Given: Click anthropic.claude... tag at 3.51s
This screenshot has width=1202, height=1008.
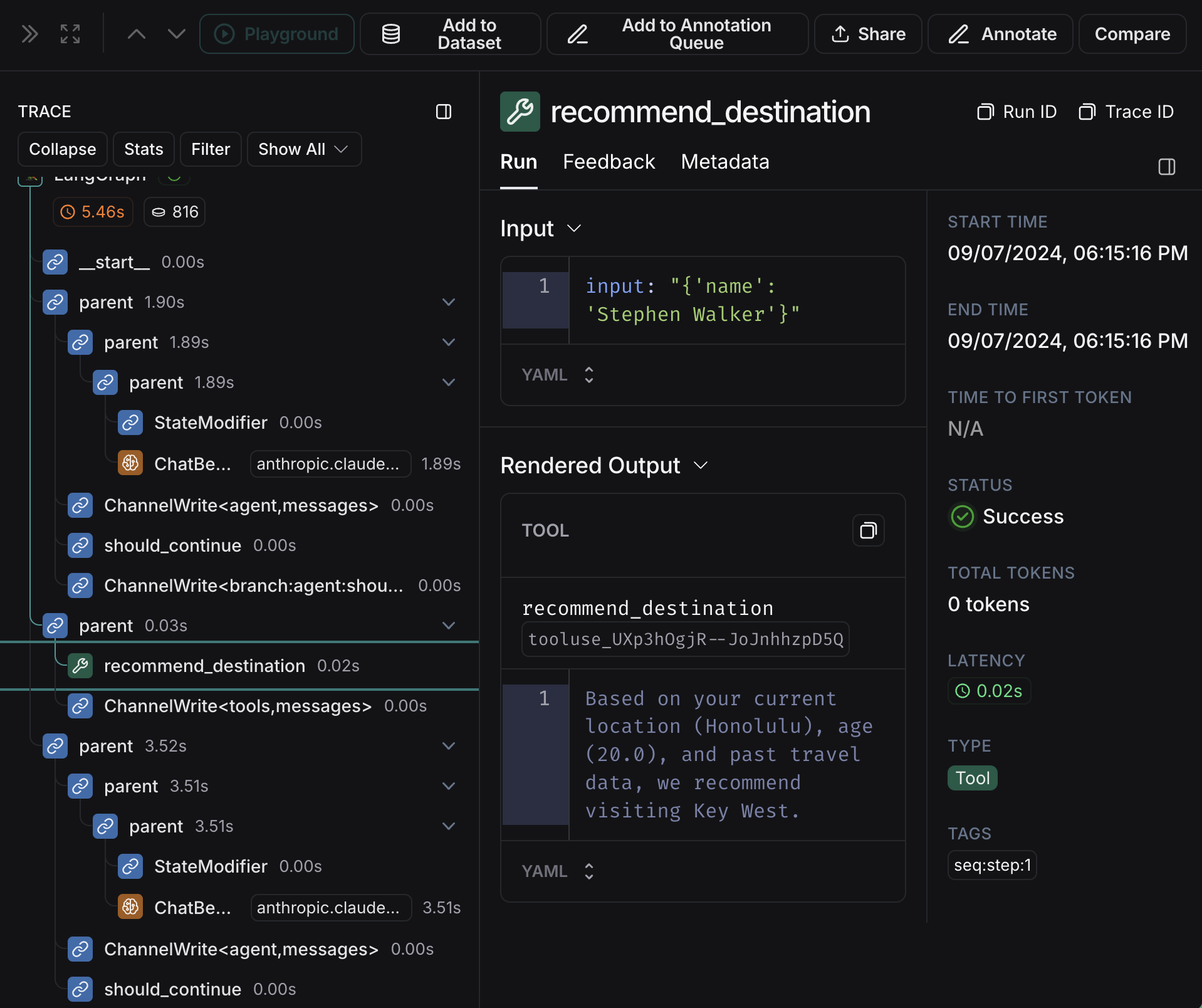Looking at the screenshot, I should [331, 908].
